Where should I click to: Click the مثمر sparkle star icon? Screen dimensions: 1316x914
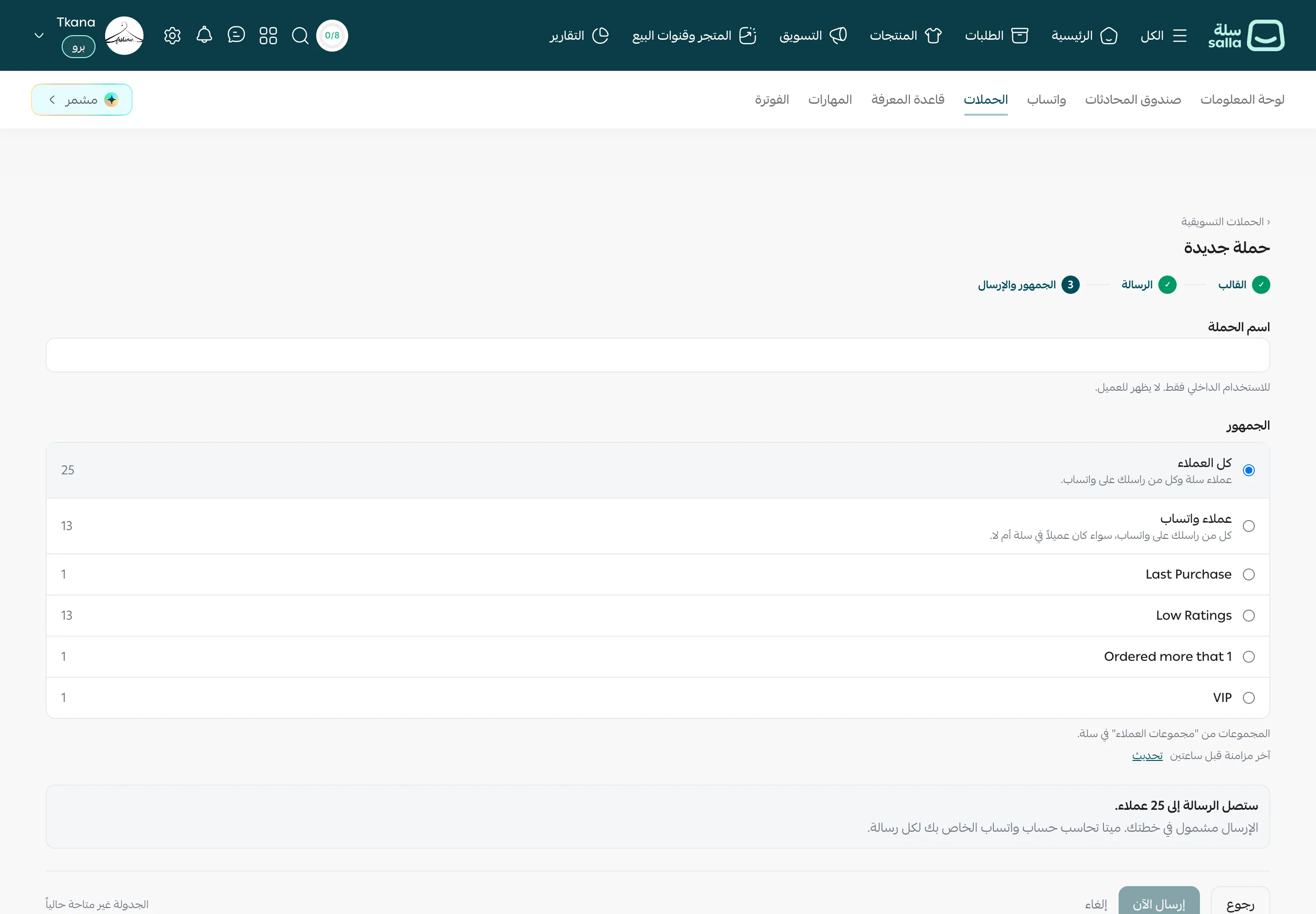tap(111, 100)
